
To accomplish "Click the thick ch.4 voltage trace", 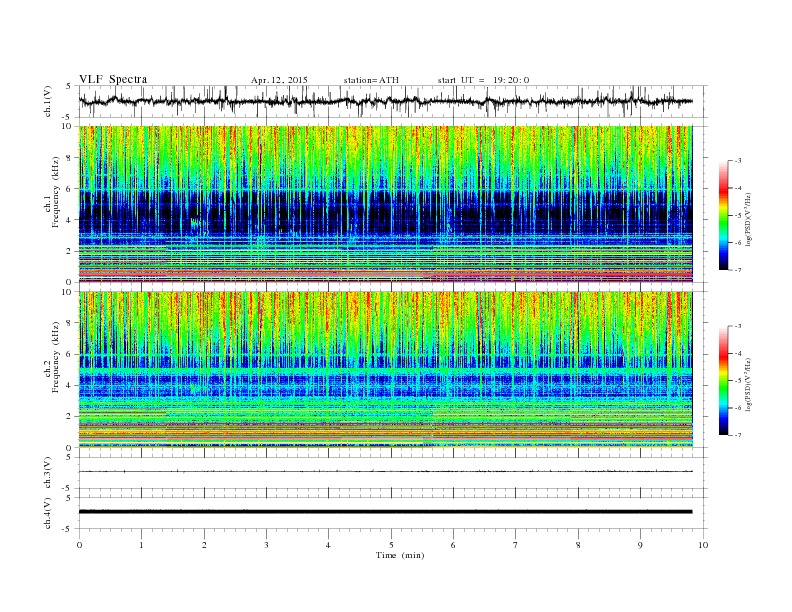I will [385, 512].
